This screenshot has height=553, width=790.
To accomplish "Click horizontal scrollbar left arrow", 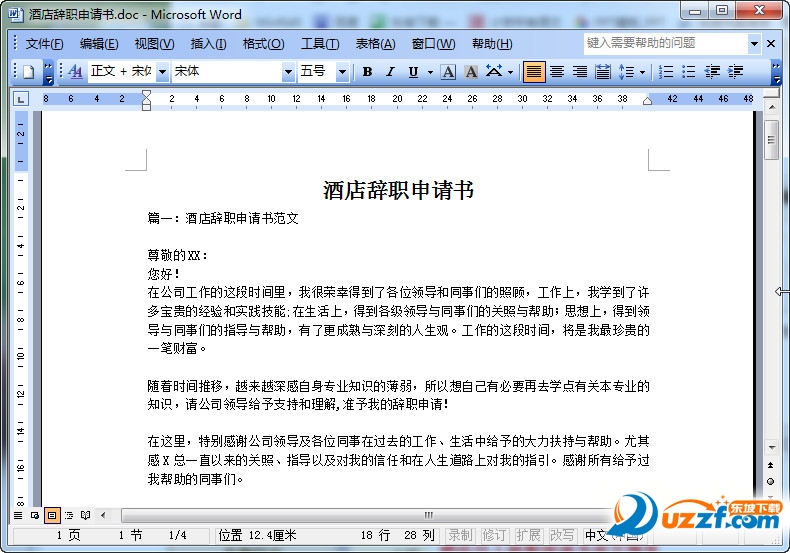I will (103, 515).
